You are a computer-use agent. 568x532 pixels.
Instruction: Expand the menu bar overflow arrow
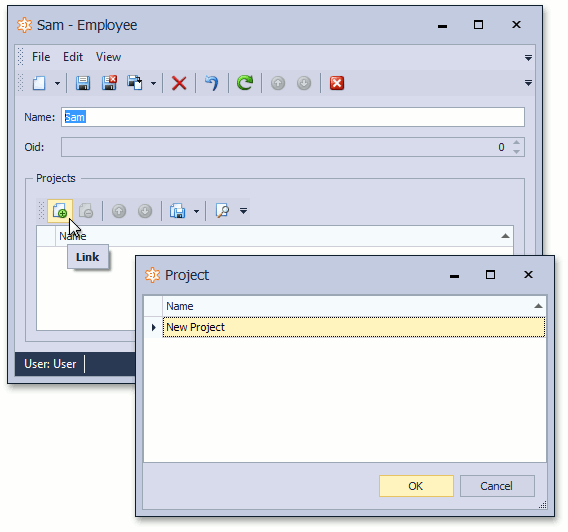pyautogui.click(x=528, y=58)
